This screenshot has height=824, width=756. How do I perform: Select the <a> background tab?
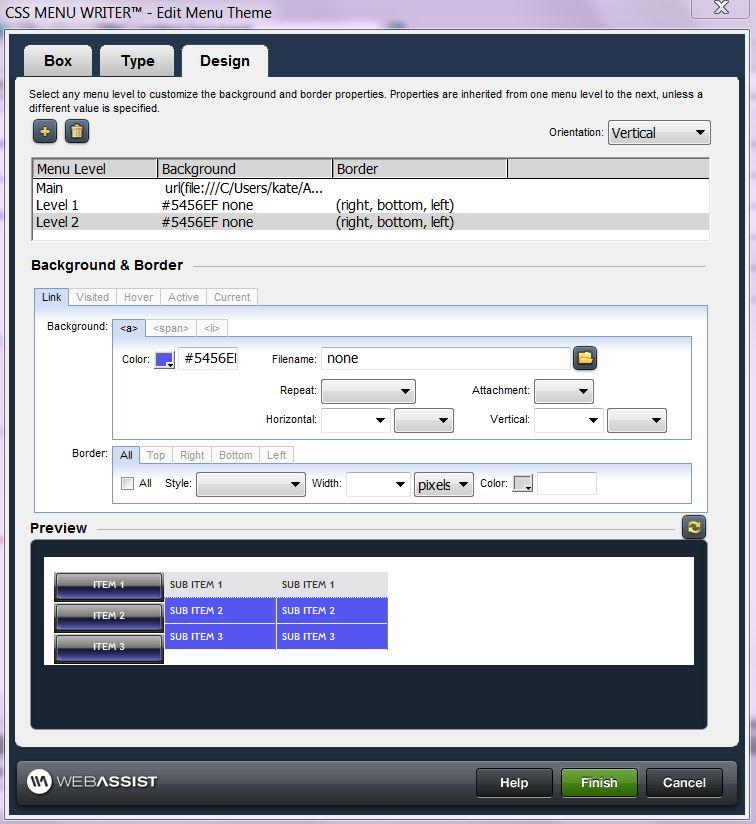(x=129, y=328)
